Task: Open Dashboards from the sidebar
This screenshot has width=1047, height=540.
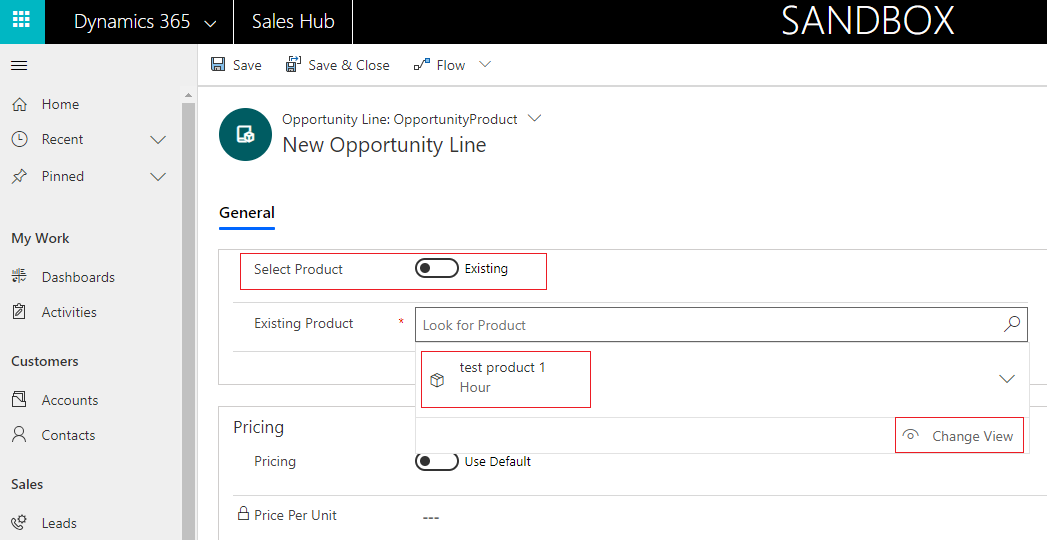Action: (x=78, y=277)
